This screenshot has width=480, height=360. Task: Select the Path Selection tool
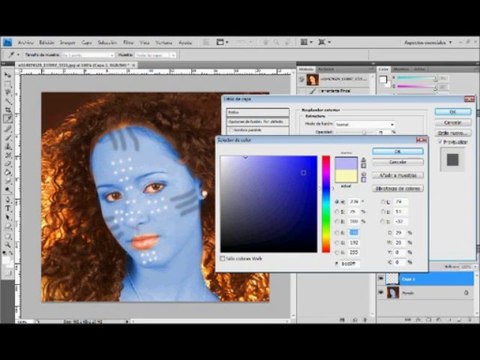tap(8, 218)
